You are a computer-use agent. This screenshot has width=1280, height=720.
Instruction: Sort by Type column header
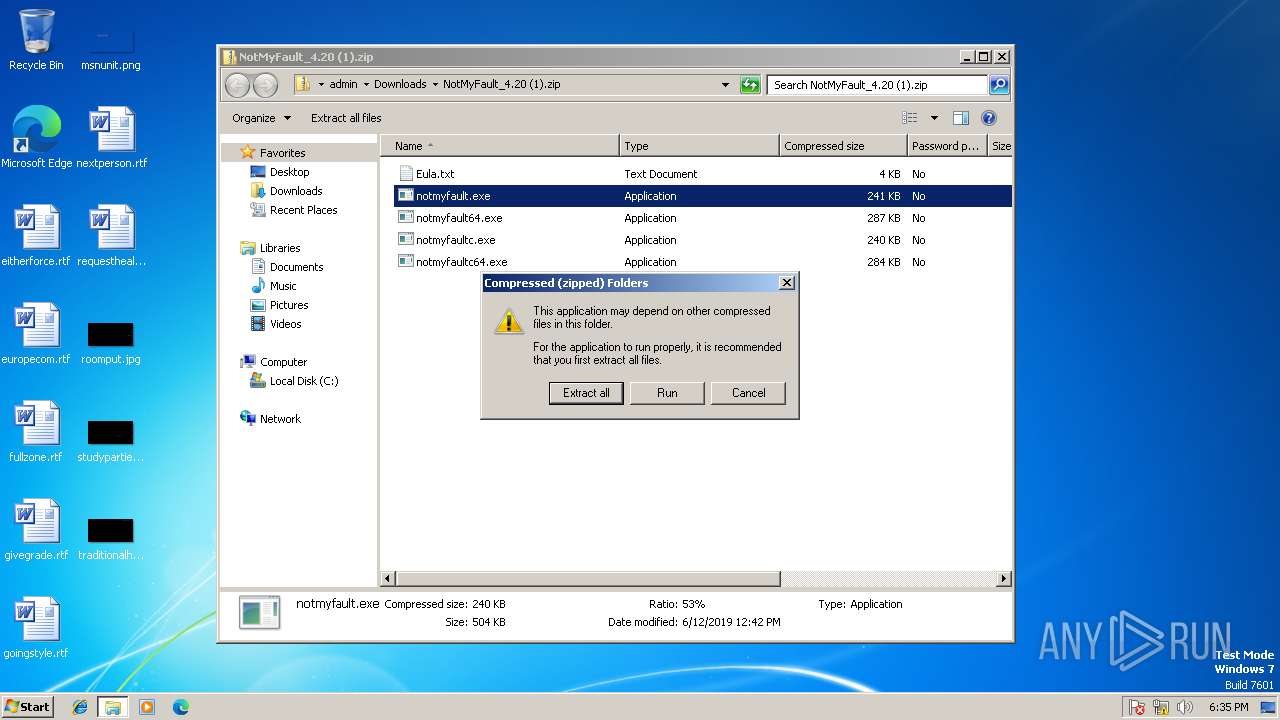(x=699, y=146)
